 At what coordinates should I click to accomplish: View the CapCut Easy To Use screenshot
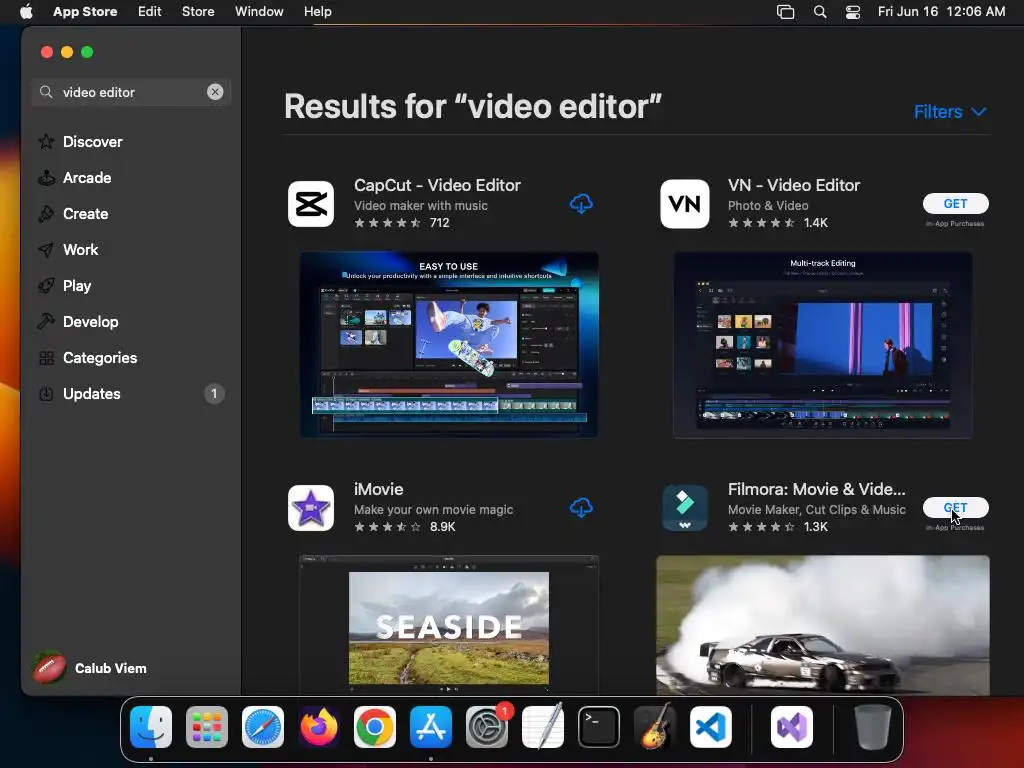coord(449,345)
